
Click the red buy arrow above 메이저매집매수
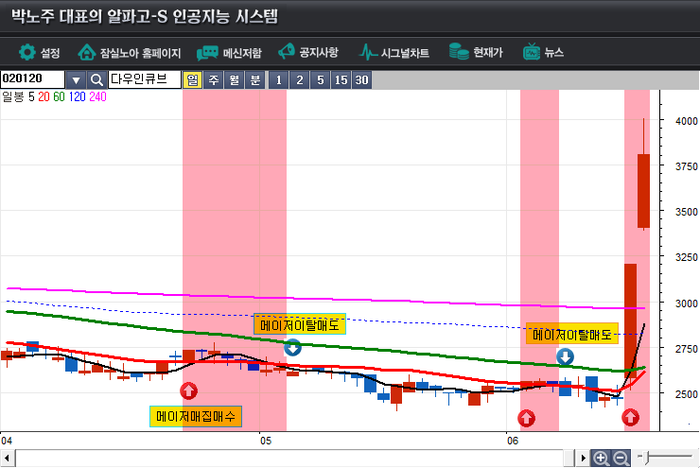pos(188,391)
